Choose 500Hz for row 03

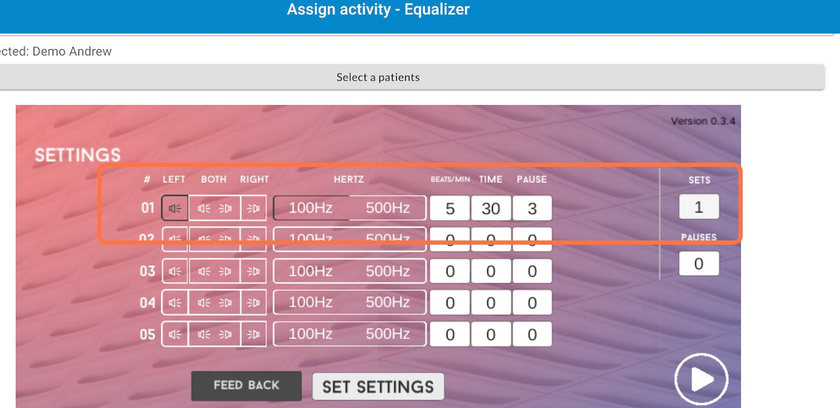[x=388, y=272]
